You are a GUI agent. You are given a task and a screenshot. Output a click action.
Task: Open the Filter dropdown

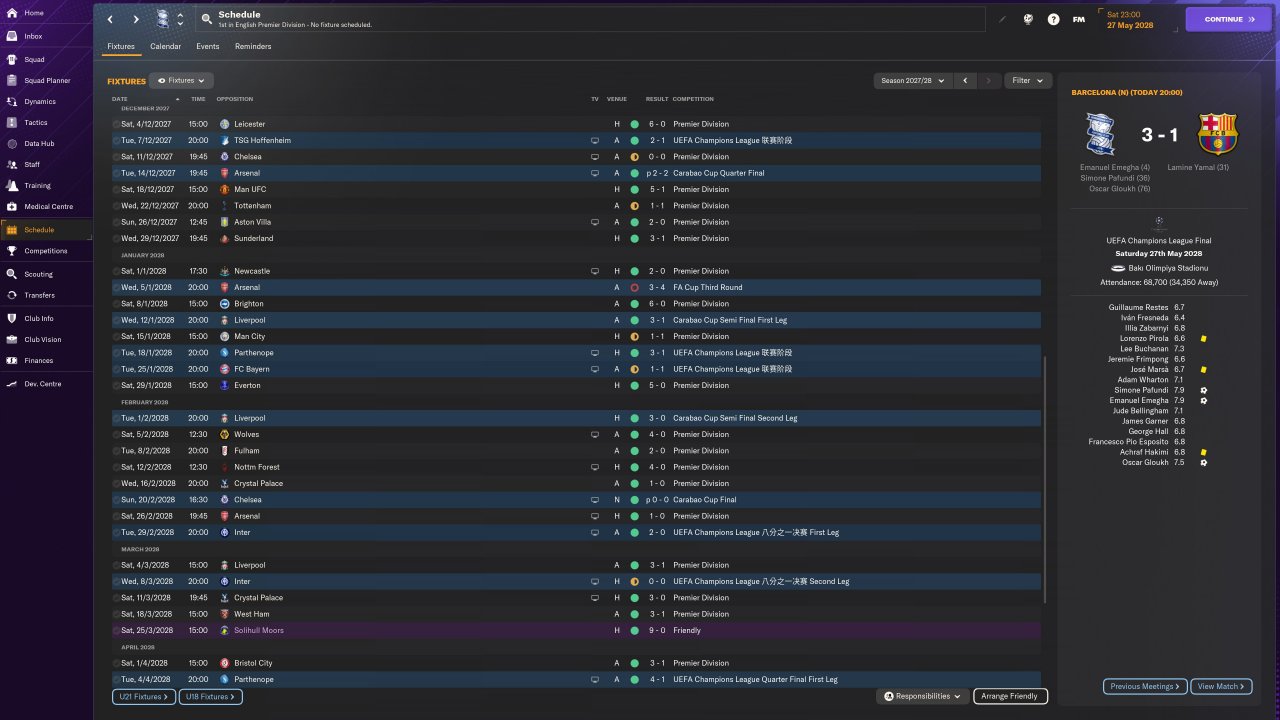[x=1027, y=80]
